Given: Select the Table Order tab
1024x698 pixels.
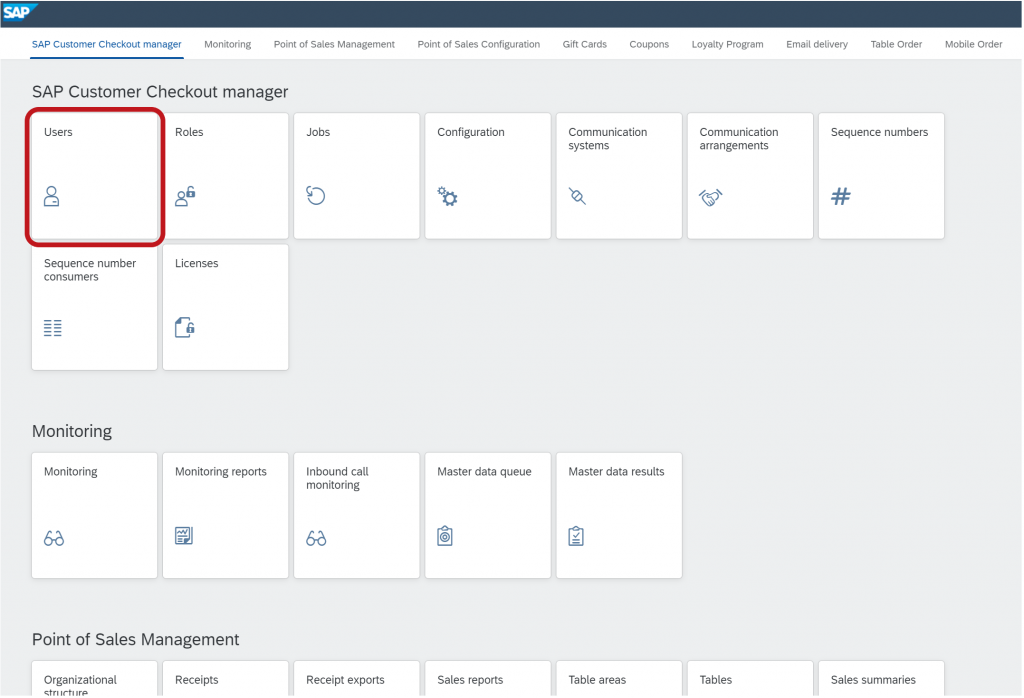Looking at the screenshot, I should 896,44.
